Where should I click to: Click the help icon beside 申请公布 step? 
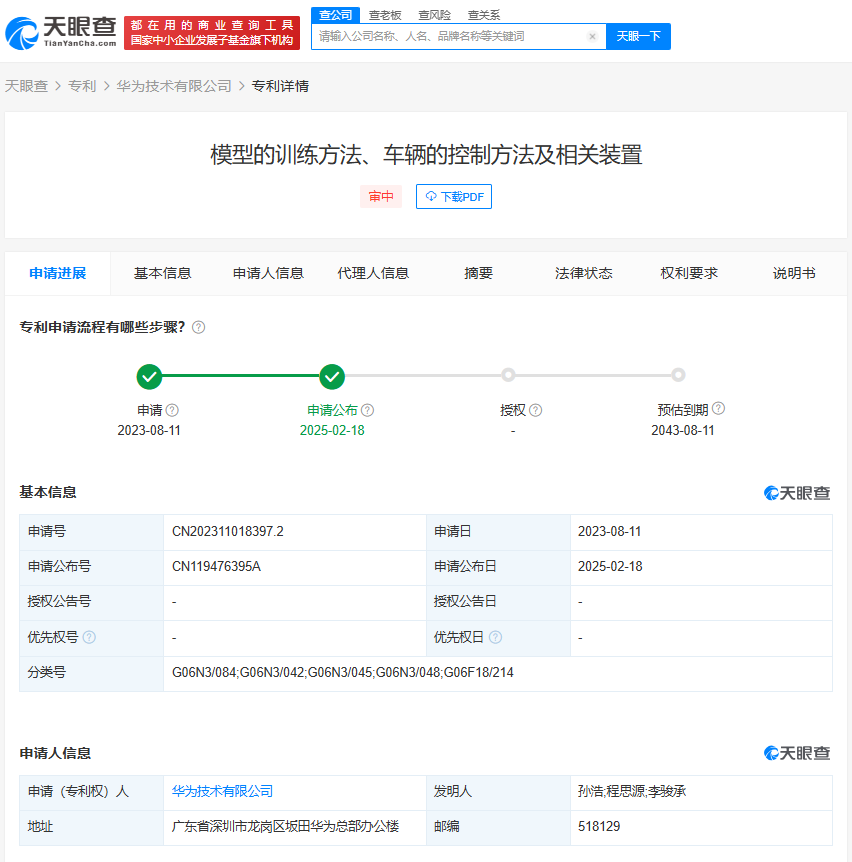click(367, 410)
